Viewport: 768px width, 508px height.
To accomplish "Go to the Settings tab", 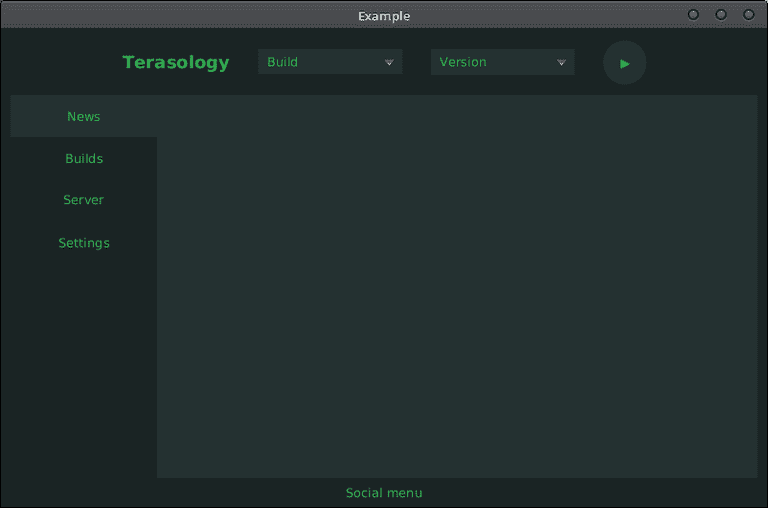I will [84, 242].
